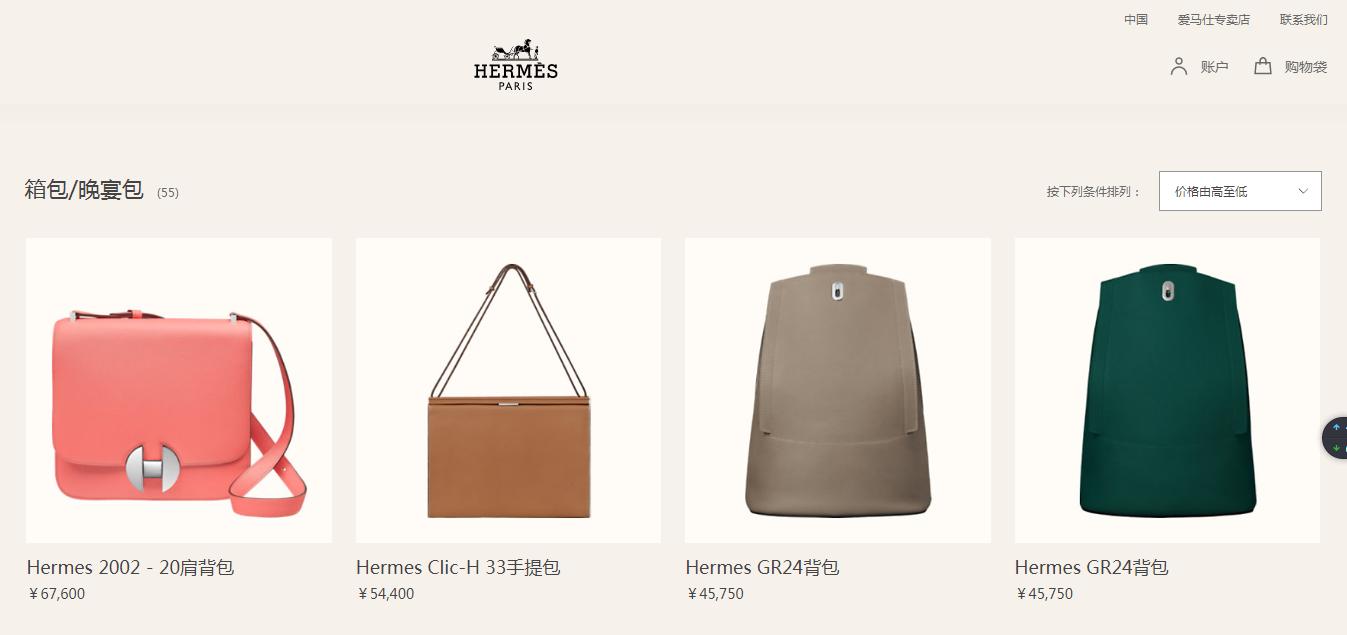View the pink Hermes 2002 bag image
This screenshot has width=1347, height=635.
179,390
